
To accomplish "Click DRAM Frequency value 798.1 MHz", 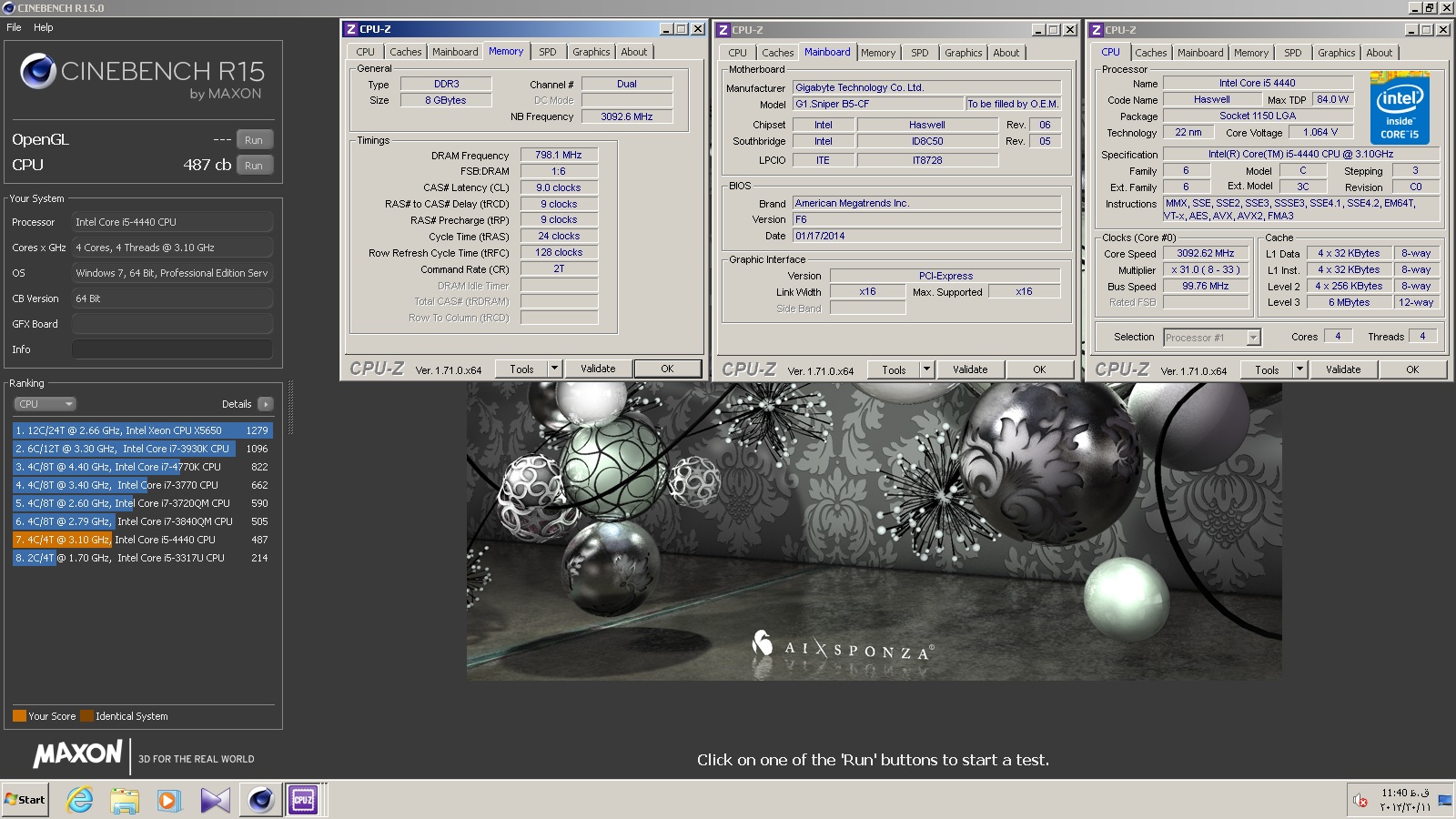I will 559,156.
